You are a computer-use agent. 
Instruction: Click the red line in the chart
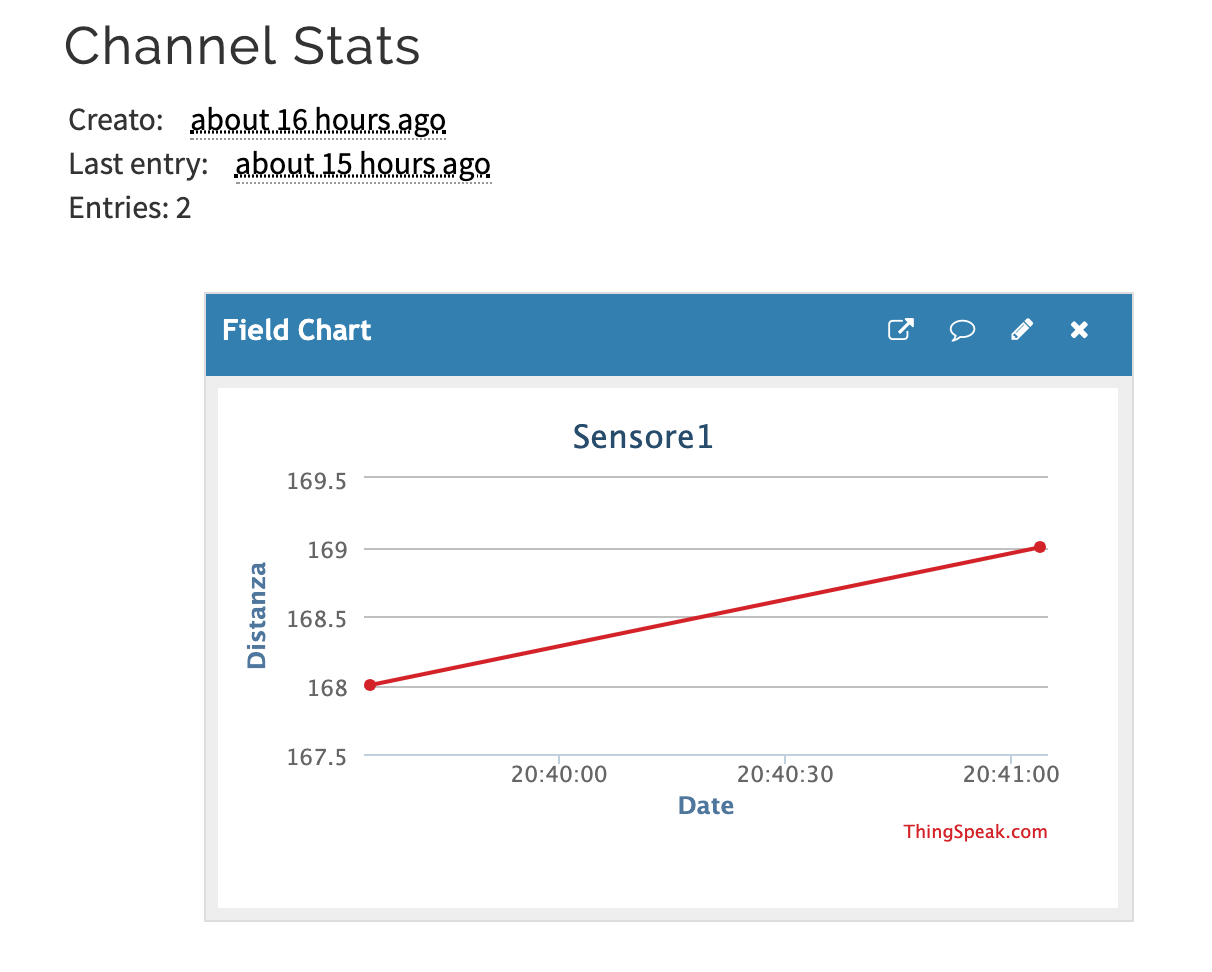pos(705,616)
